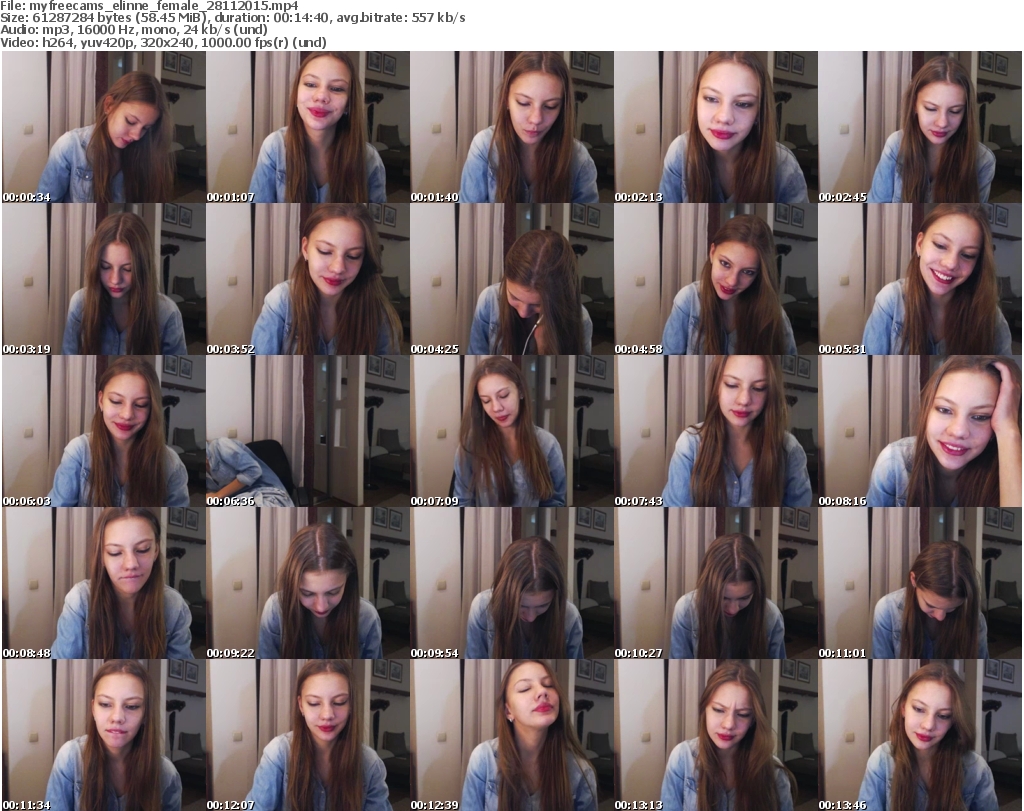Open the thumbnail stamped 00:03:19
Image resolution: width=1024 pixels, height=811 pixels.
(104, 279)
